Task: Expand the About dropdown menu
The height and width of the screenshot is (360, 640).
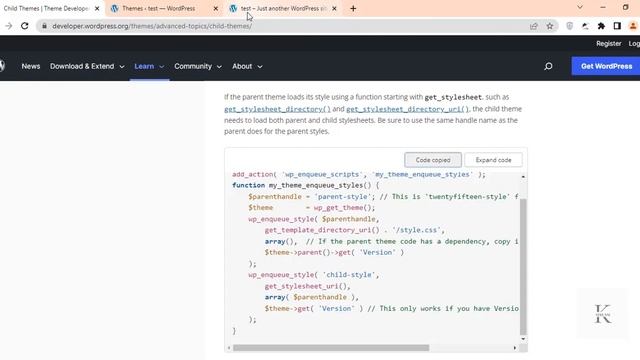Action: tap(247, 66)
